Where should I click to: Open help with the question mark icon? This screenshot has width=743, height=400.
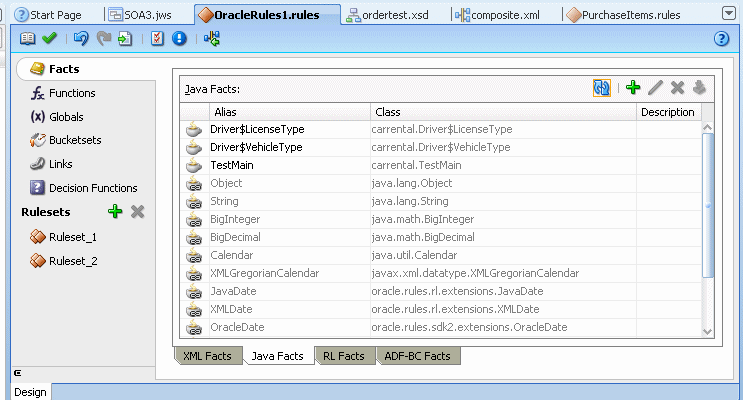pyautogui.click(x=721, y=38)
